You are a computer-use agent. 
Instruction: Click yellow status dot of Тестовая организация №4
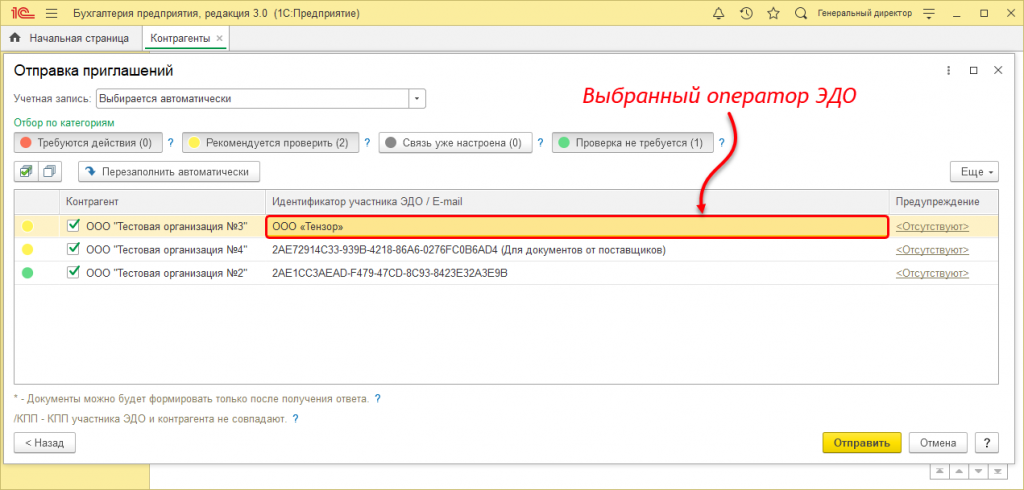pos(27,250)
